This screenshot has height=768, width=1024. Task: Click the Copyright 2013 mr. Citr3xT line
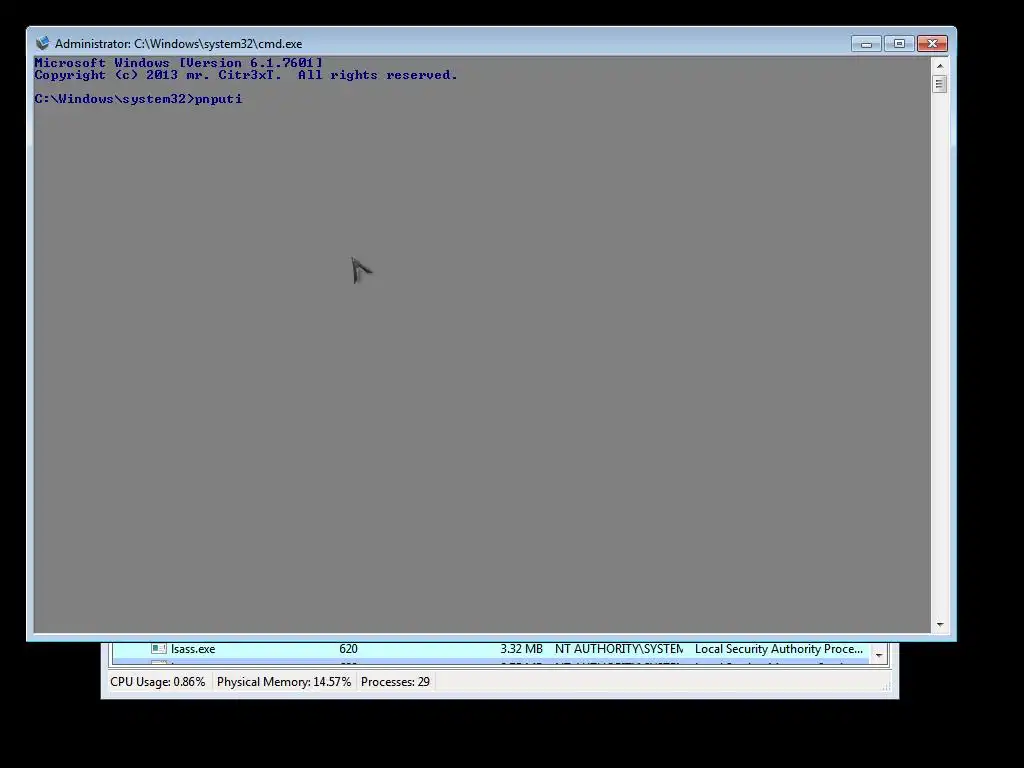click(246, 75)
